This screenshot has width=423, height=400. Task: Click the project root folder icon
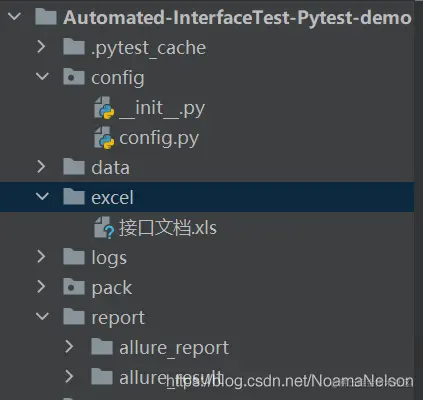click(46, 16)
